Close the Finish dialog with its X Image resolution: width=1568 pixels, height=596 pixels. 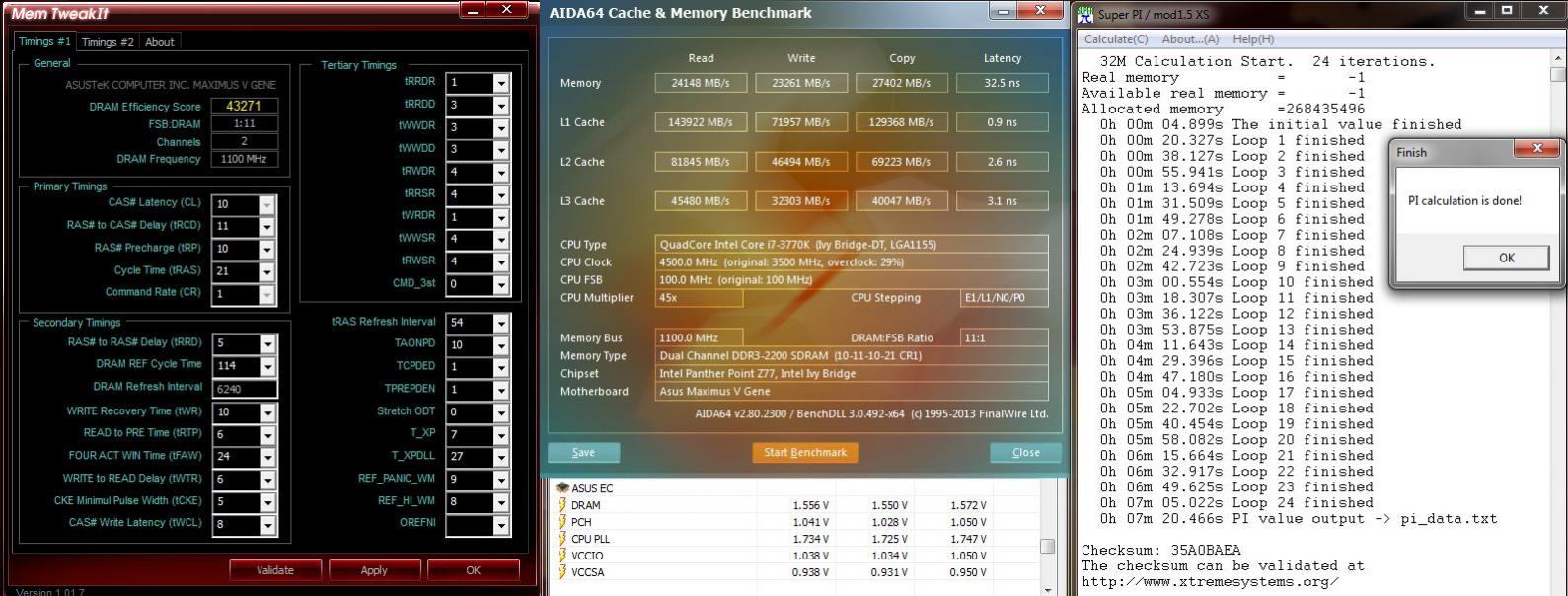pyautogui.click(x=1536, y=149)
